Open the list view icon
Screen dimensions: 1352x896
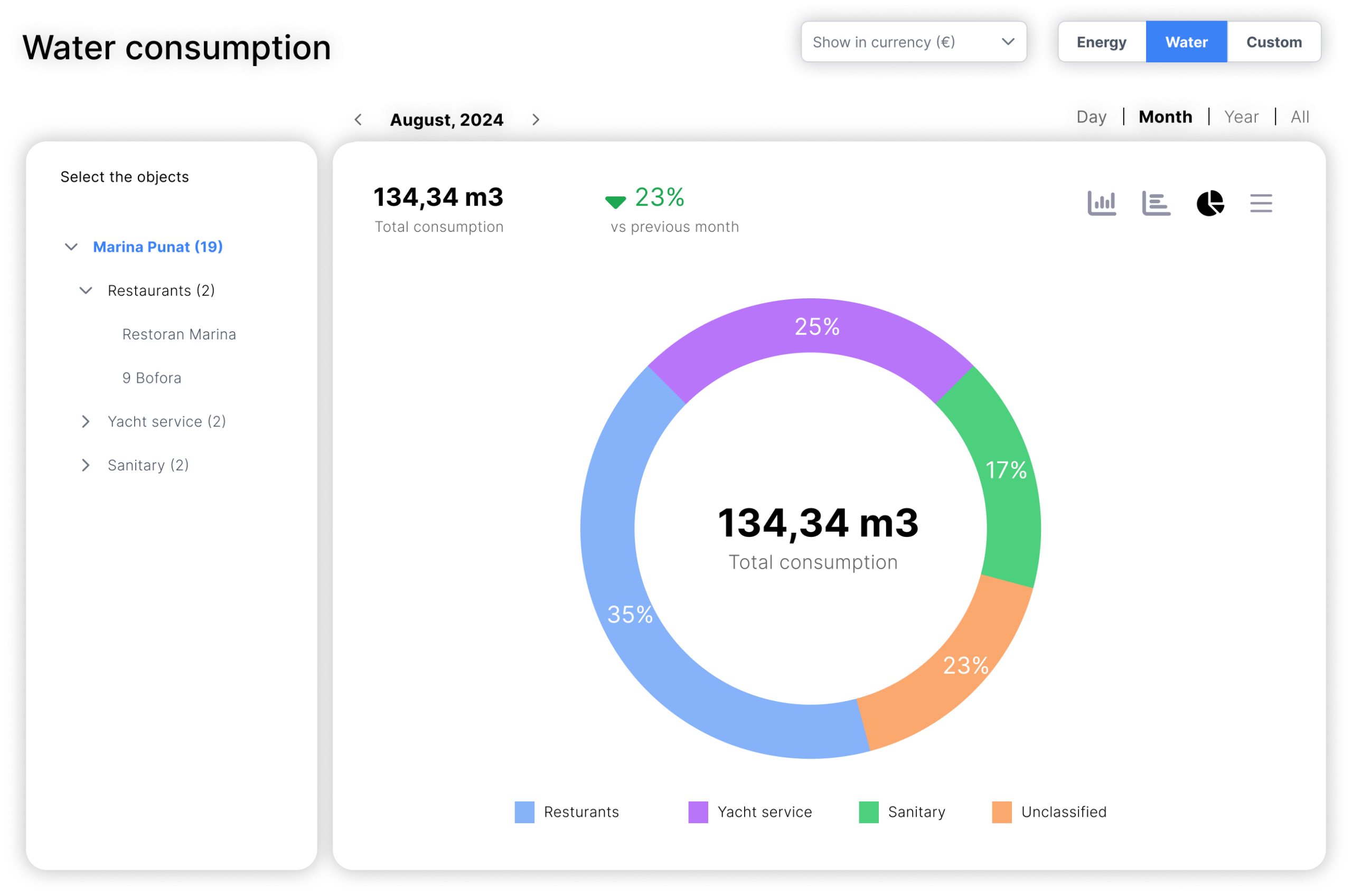1261,203
